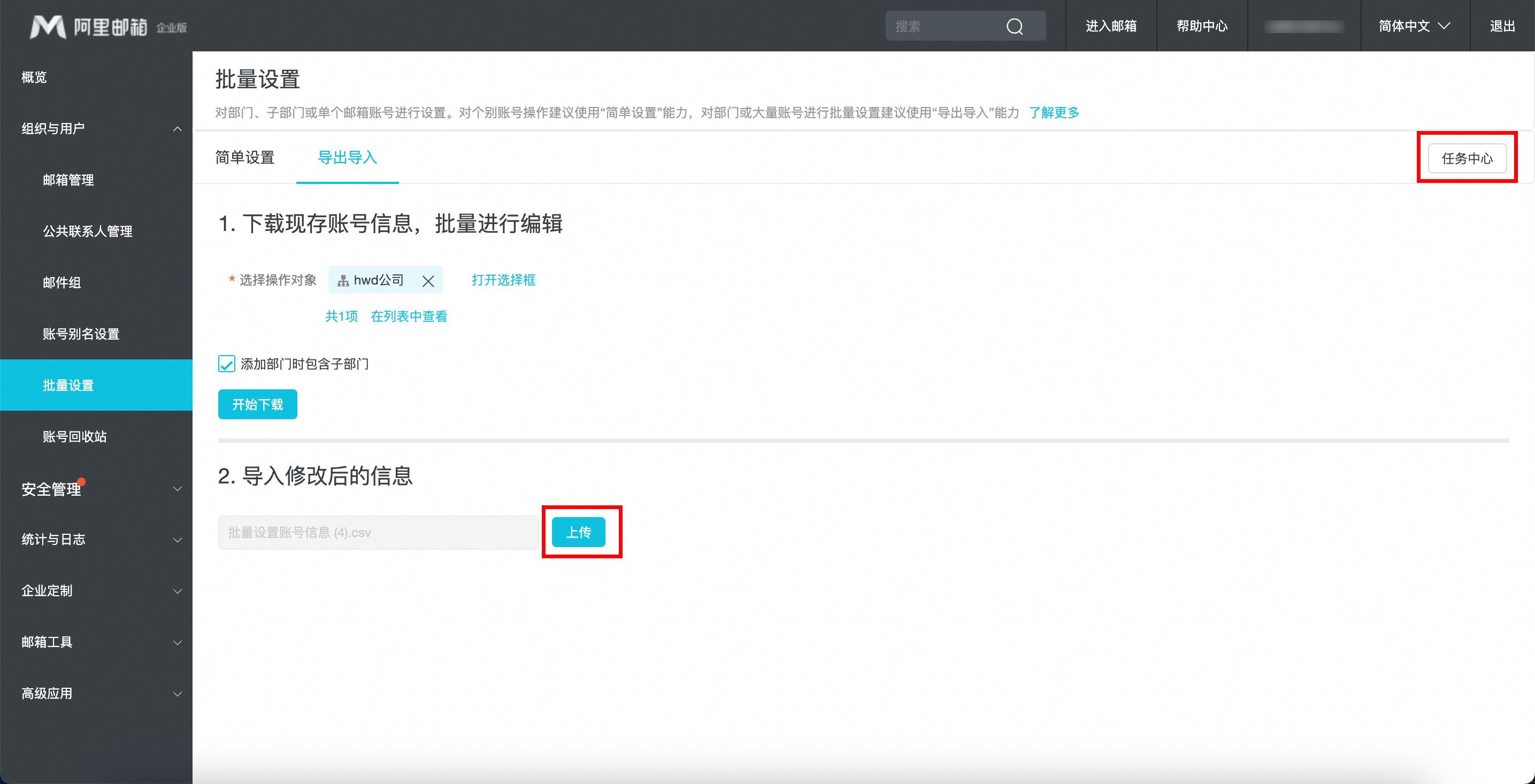Click the 开始下载 button

[257, 404]
